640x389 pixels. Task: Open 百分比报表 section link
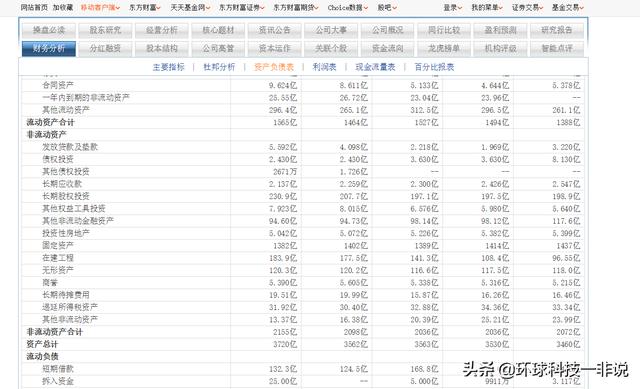[x=434, y=67]
